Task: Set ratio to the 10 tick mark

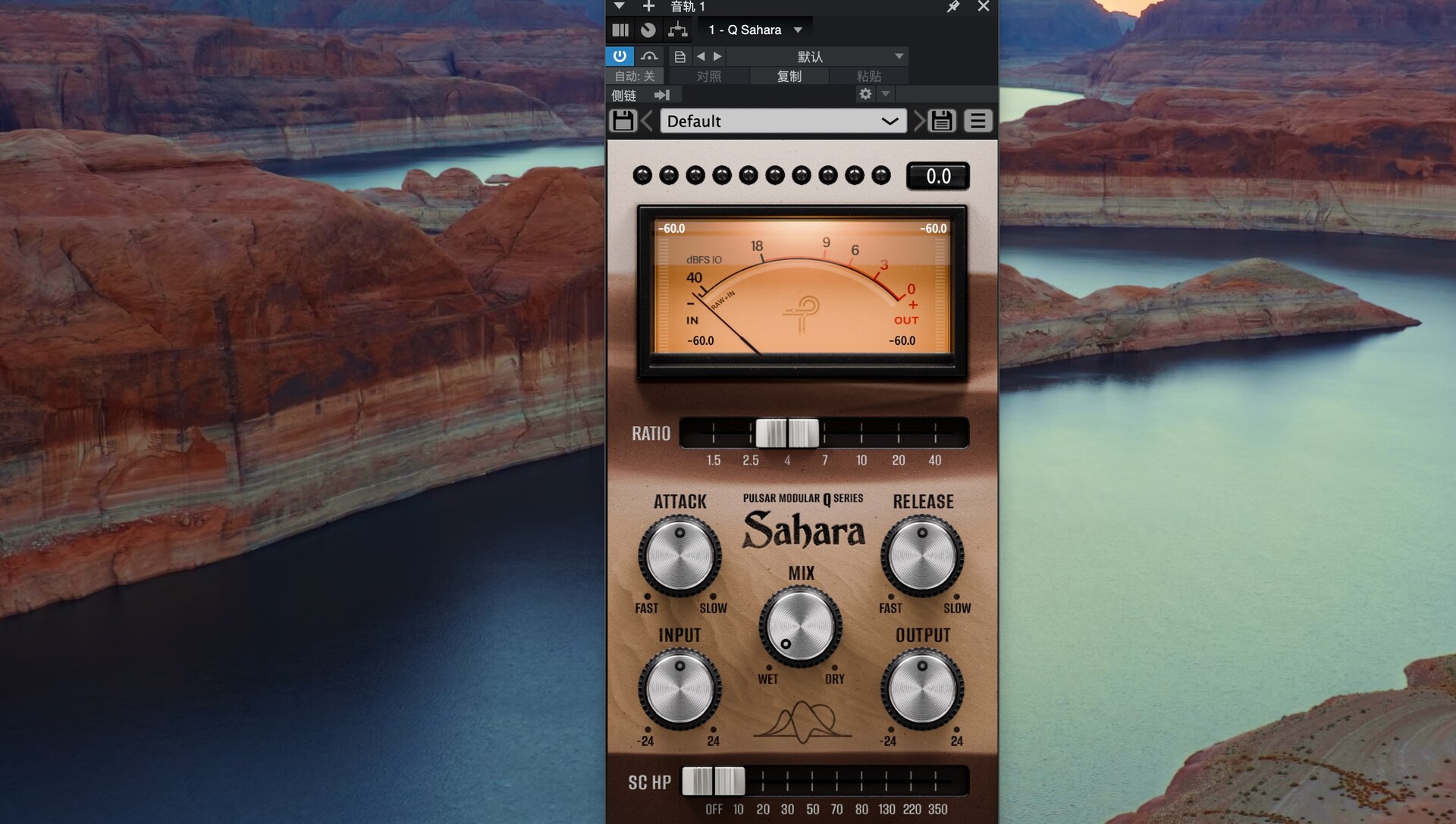Action: (x=861, y=434)
